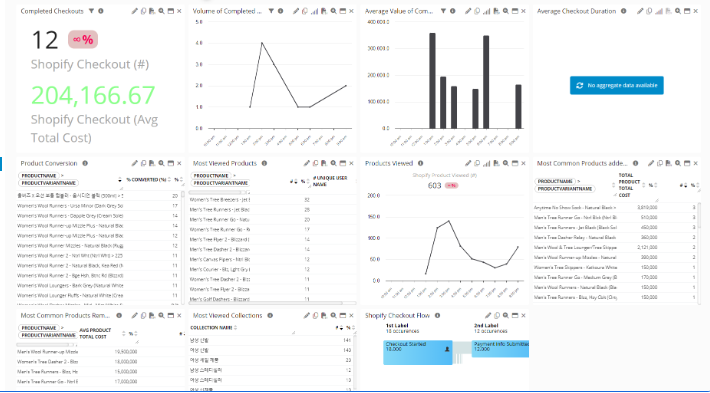
Task: Open the filter icon on Completed Checkouts widget
Action: point(91,11)
